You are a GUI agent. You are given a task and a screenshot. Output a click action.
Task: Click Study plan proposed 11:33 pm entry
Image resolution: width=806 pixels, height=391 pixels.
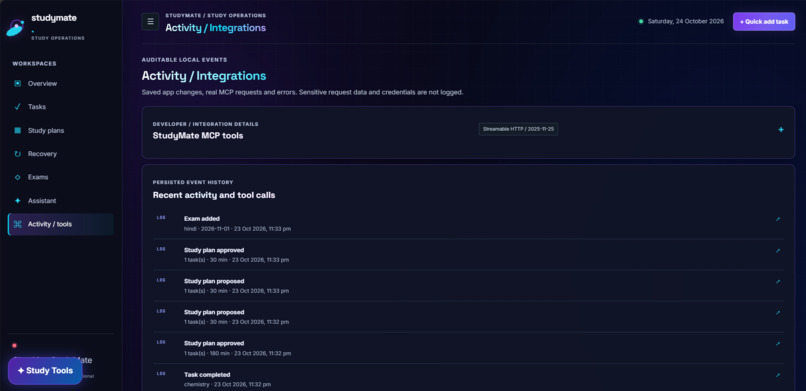pos(468,286)
